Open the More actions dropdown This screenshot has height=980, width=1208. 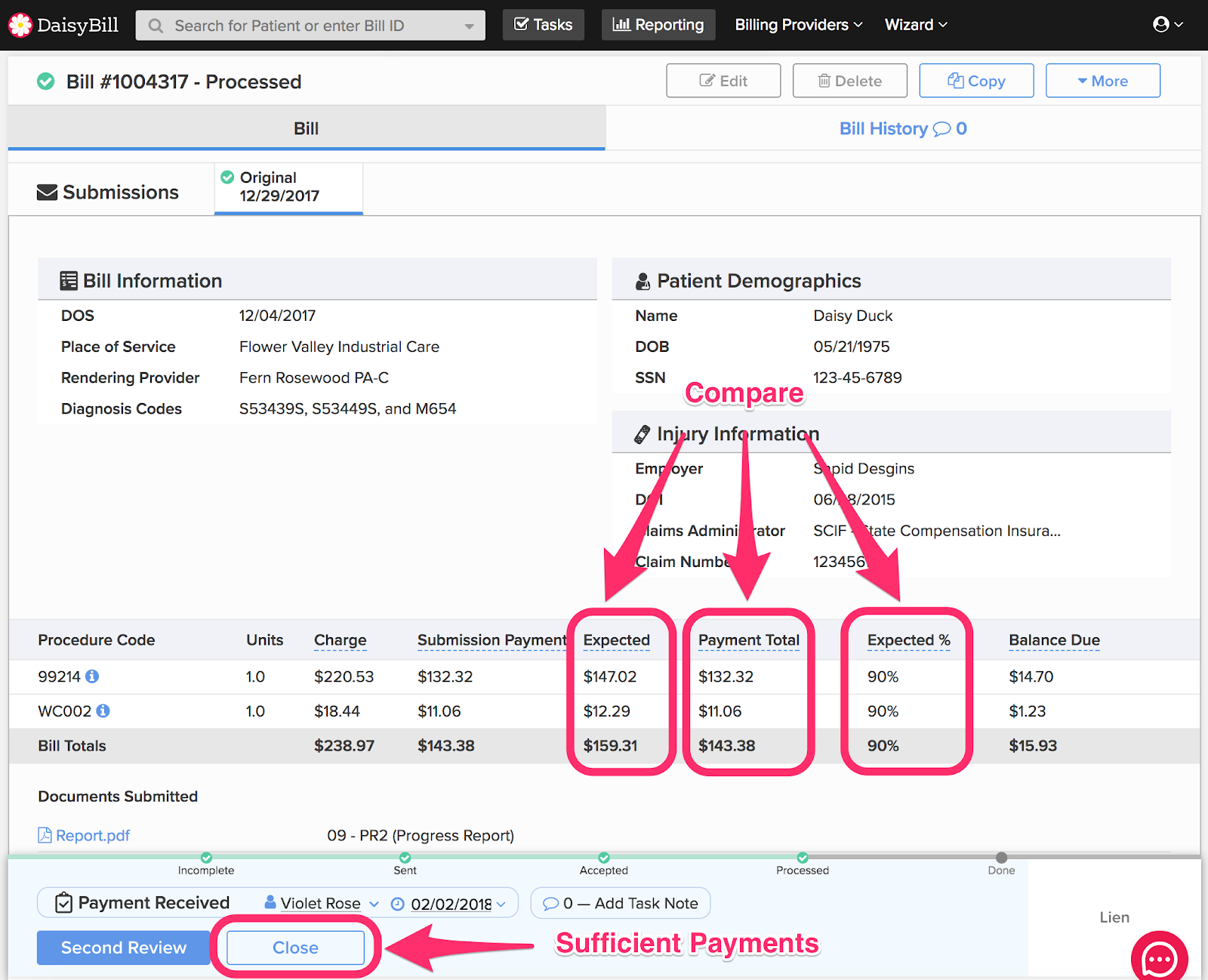tap(1103, 81)
